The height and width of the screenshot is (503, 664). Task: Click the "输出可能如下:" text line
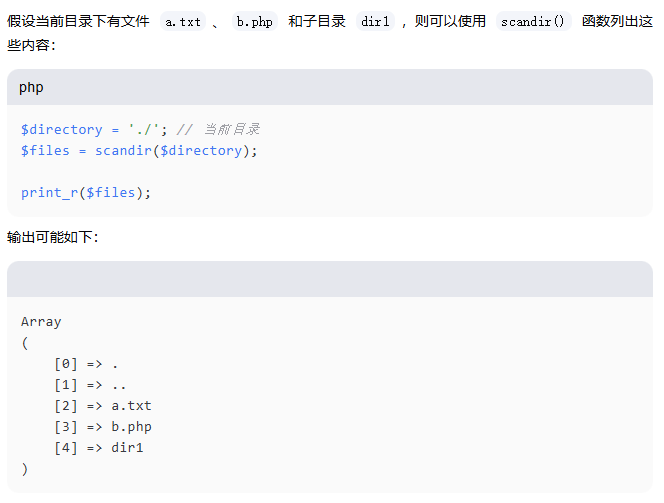click(53, 237)
